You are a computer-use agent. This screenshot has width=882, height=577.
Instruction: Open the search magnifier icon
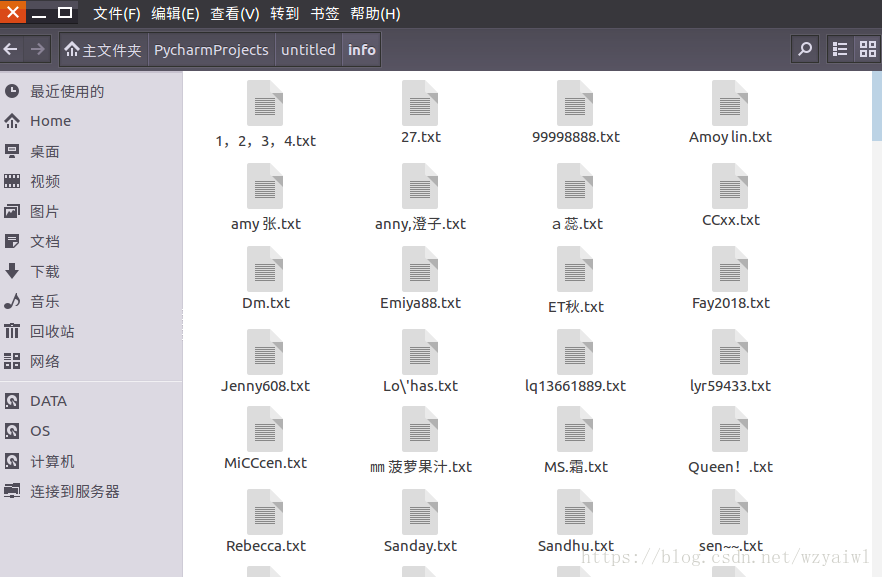point(805,49)
